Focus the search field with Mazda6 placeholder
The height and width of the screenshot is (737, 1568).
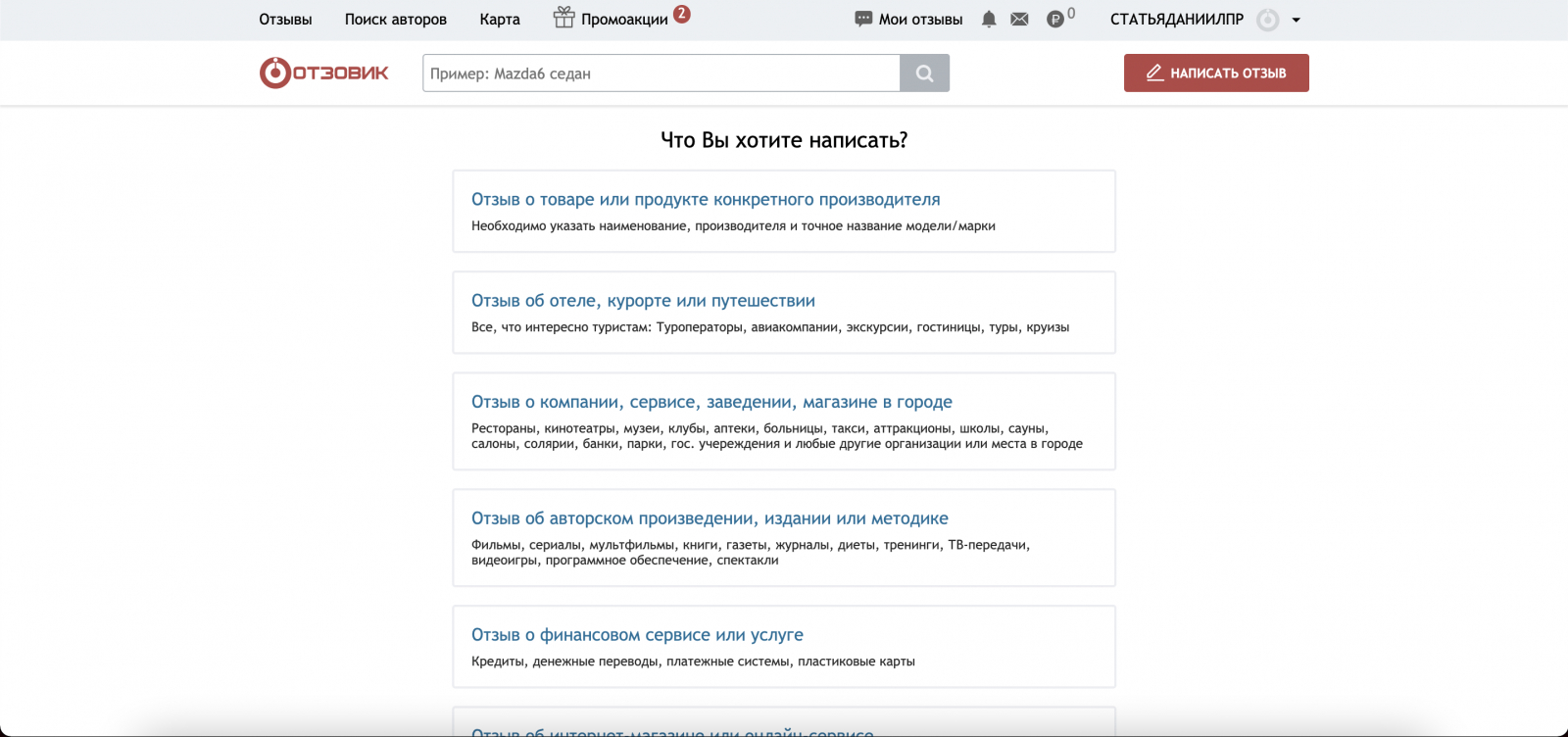click(661, 74)
